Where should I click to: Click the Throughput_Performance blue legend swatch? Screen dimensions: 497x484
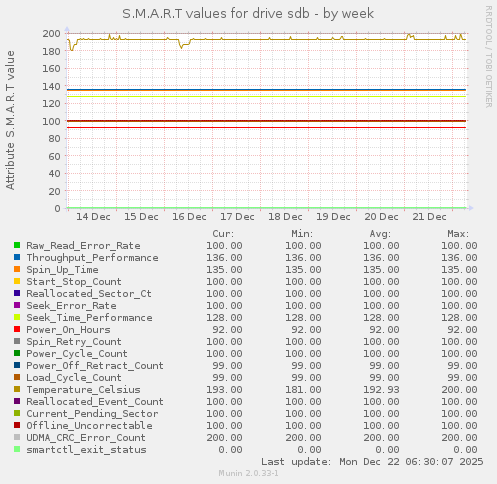[17, 257]
